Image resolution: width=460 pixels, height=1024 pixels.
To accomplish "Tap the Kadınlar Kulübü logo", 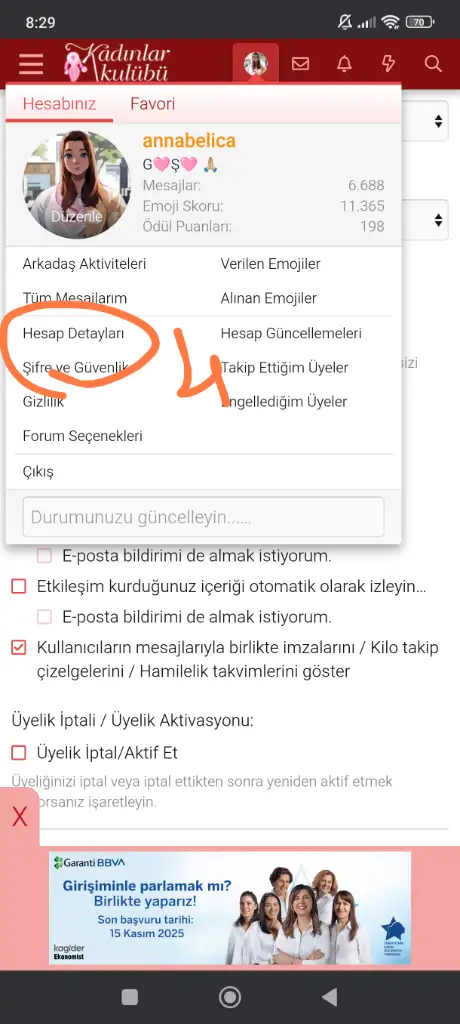I will (118, 63).
